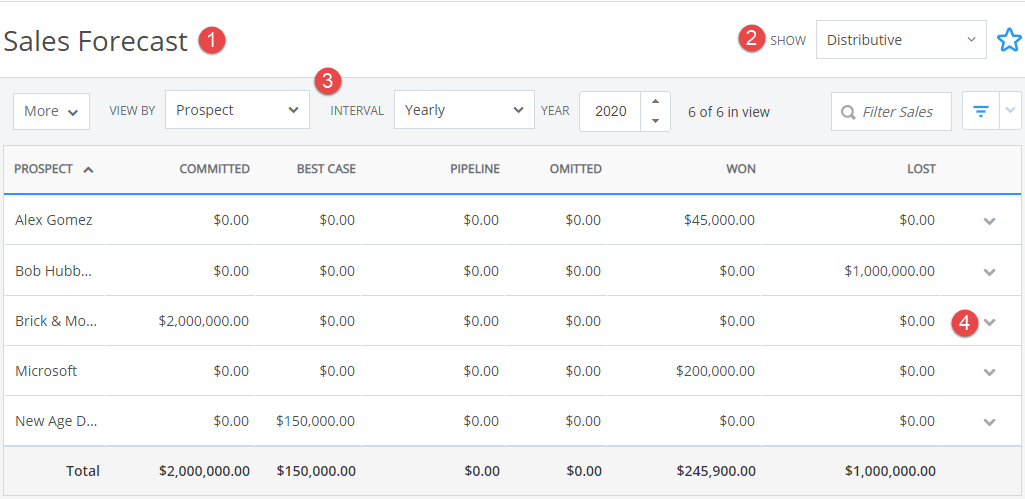The height and width of the screenshot is (499, 1025).
Task: Decrease the year with the down arrow
Action: click(656, 121)
